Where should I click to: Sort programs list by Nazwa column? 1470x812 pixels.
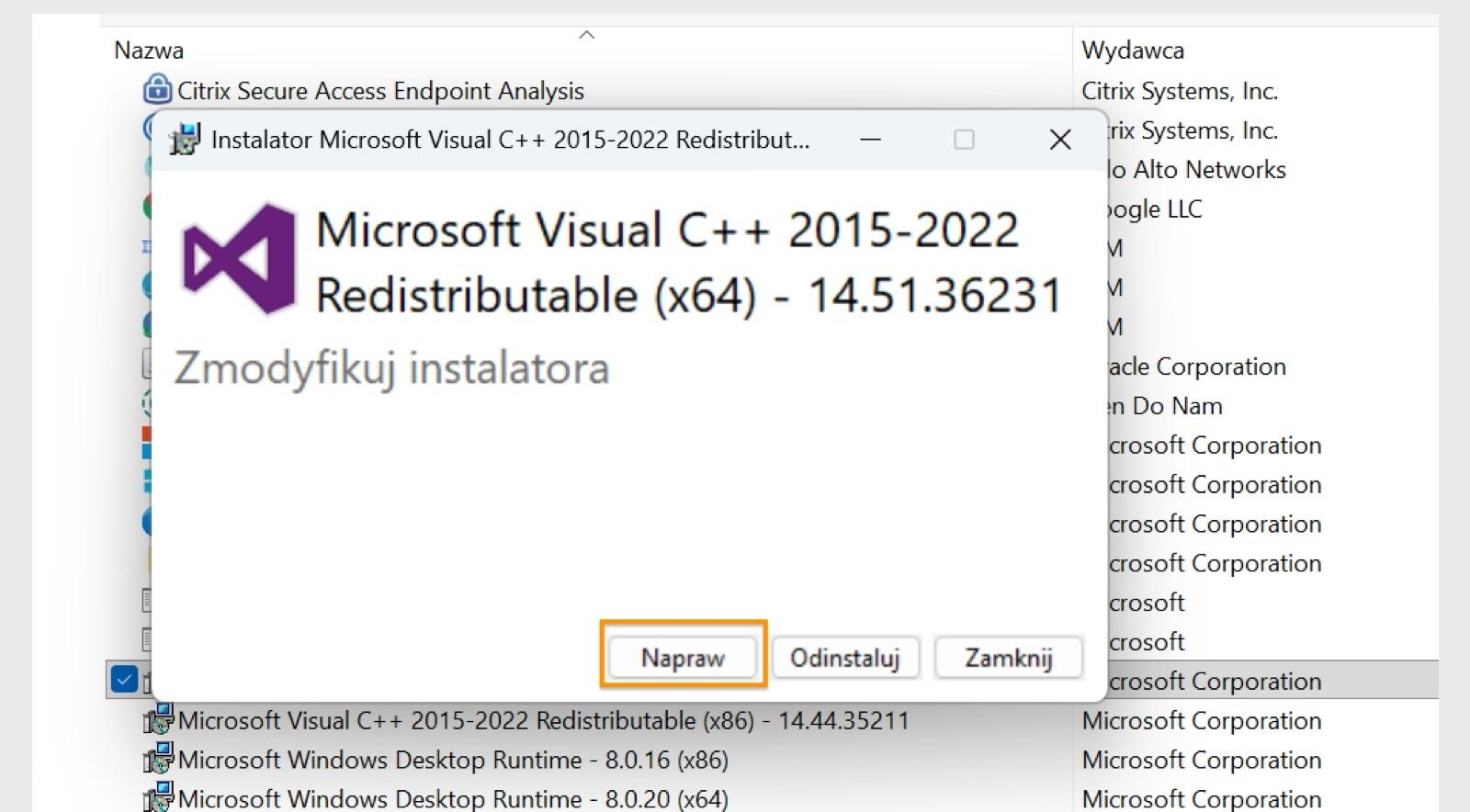[x=149, y=51]
